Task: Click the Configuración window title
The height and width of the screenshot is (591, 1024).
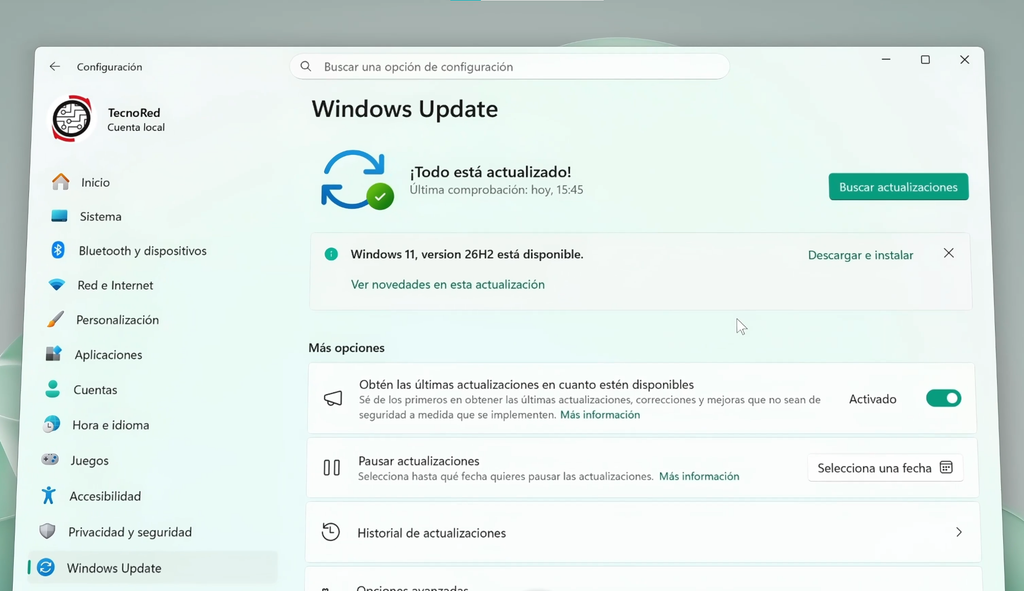Action: click(109, 67)
